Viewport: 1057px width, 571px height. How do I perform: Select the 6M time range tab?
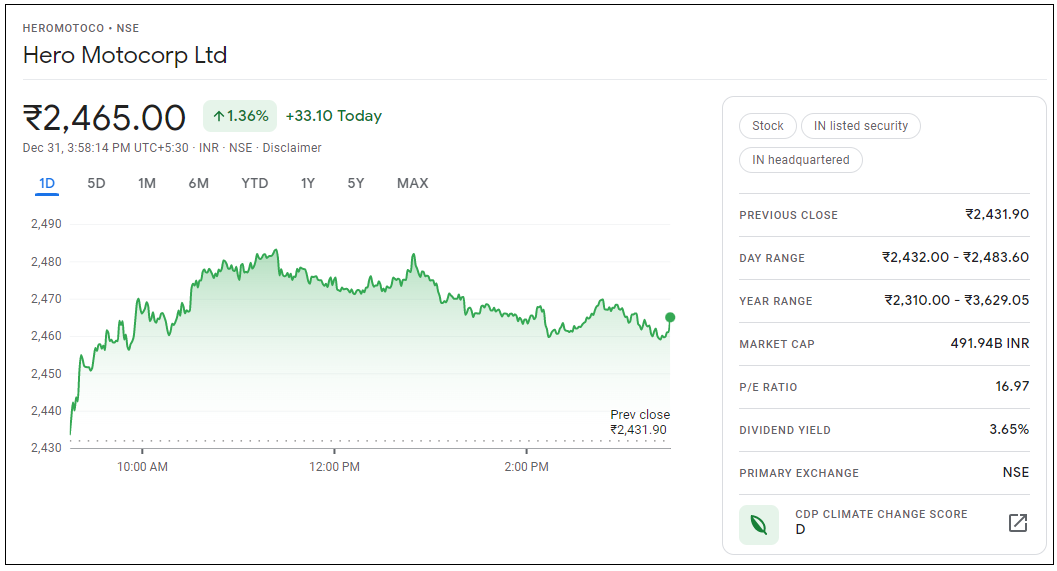click(198, 183)
